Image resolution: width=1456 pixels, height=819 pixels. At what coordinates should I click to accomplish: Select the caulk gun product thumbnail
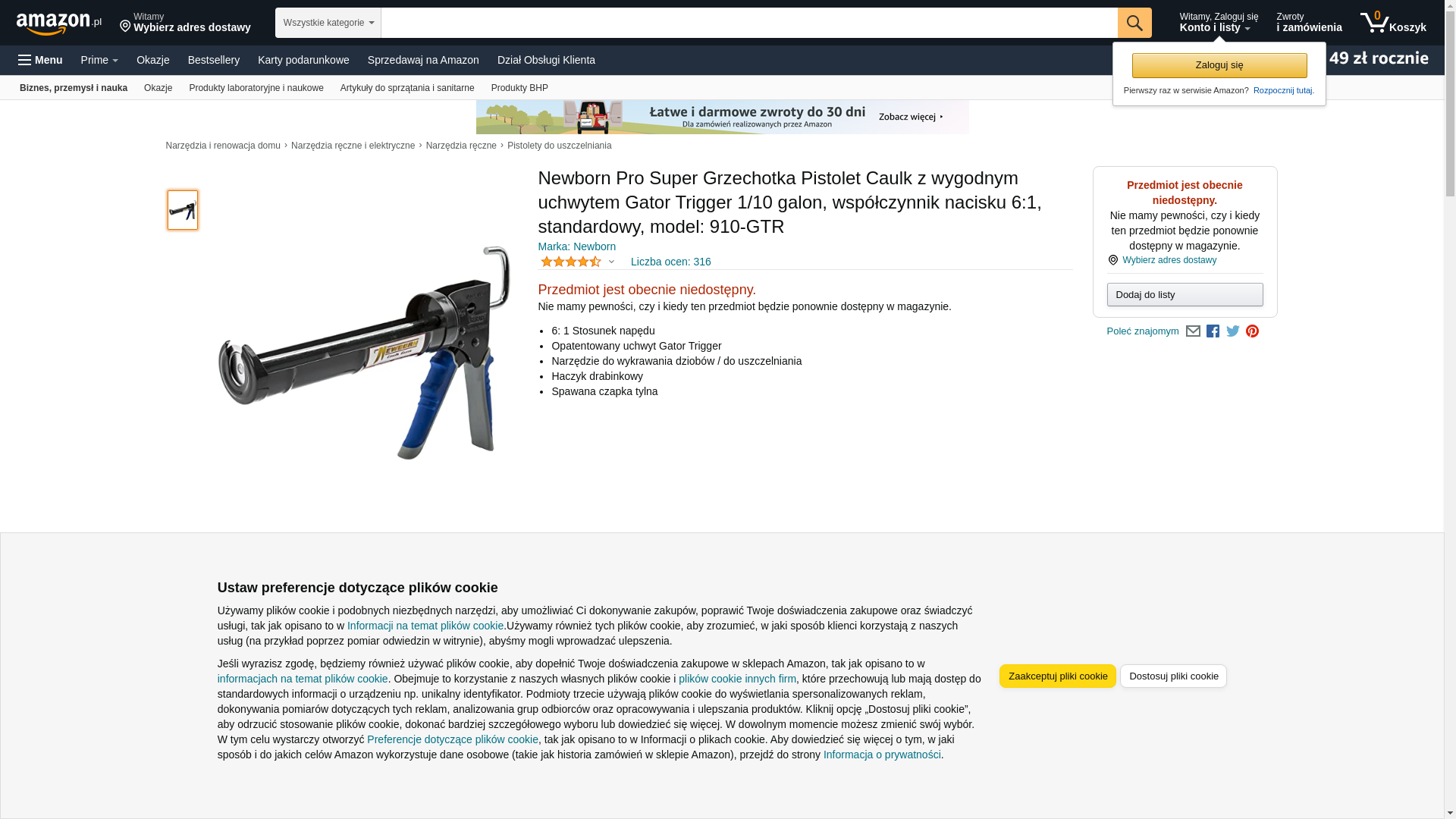(x=183, y=210)
